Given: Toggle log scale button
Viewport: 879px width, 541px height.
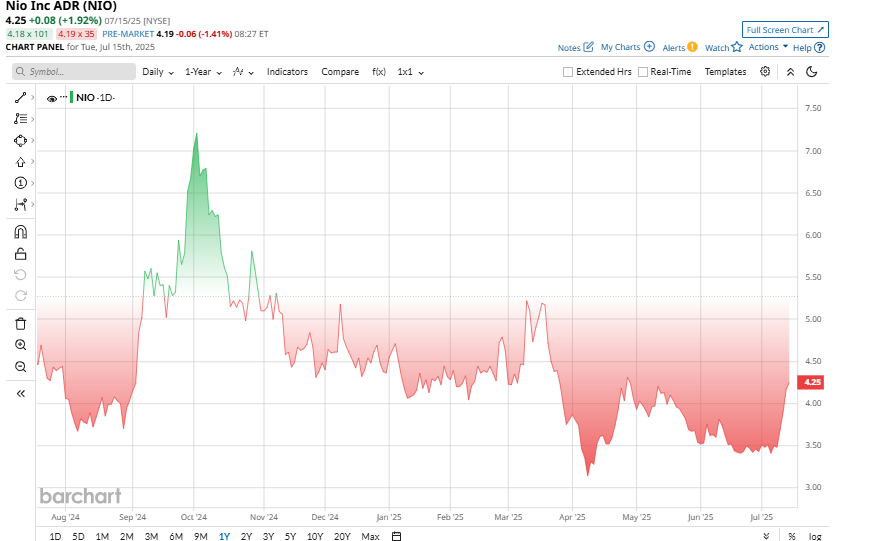Looking at the screenshot, I should point(815,537).
